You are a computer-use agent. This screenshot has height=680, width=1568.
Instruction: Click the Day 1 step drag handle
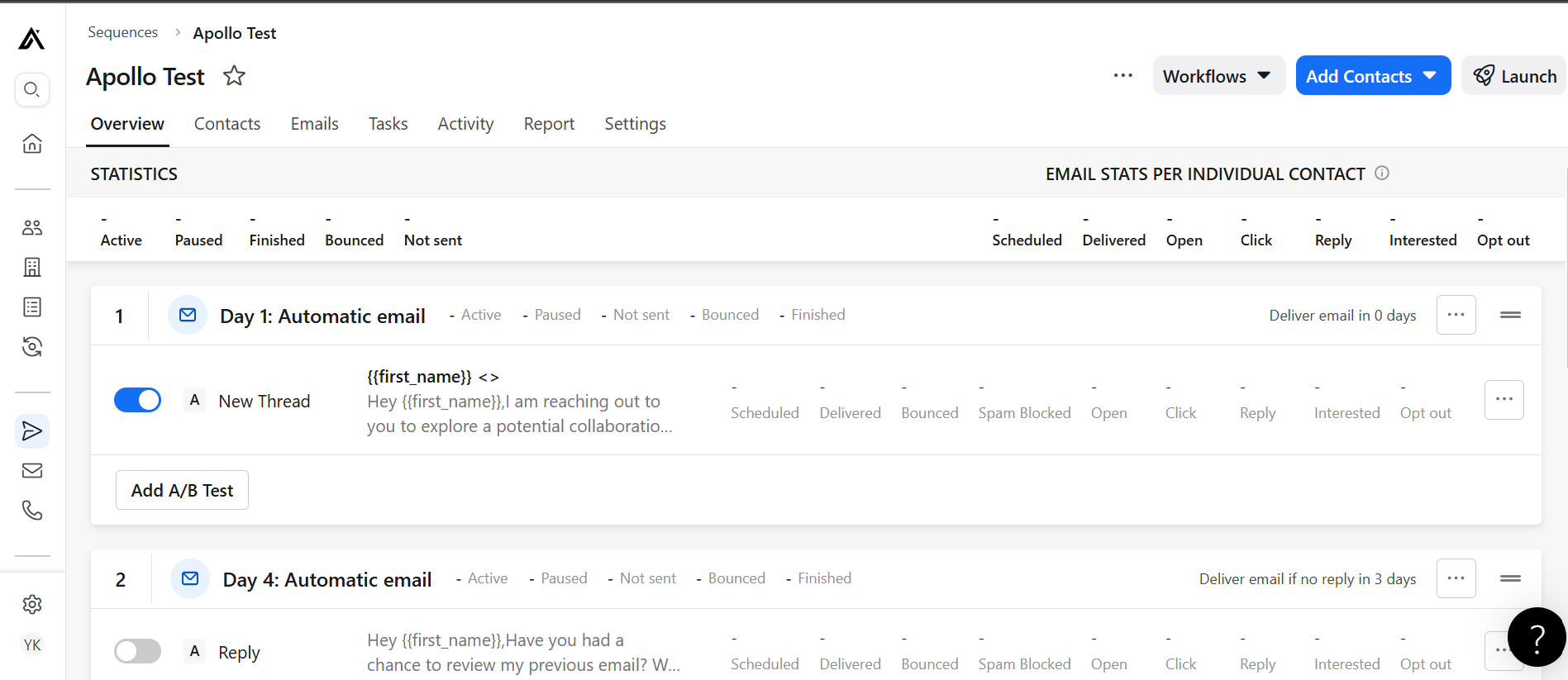1510,315
